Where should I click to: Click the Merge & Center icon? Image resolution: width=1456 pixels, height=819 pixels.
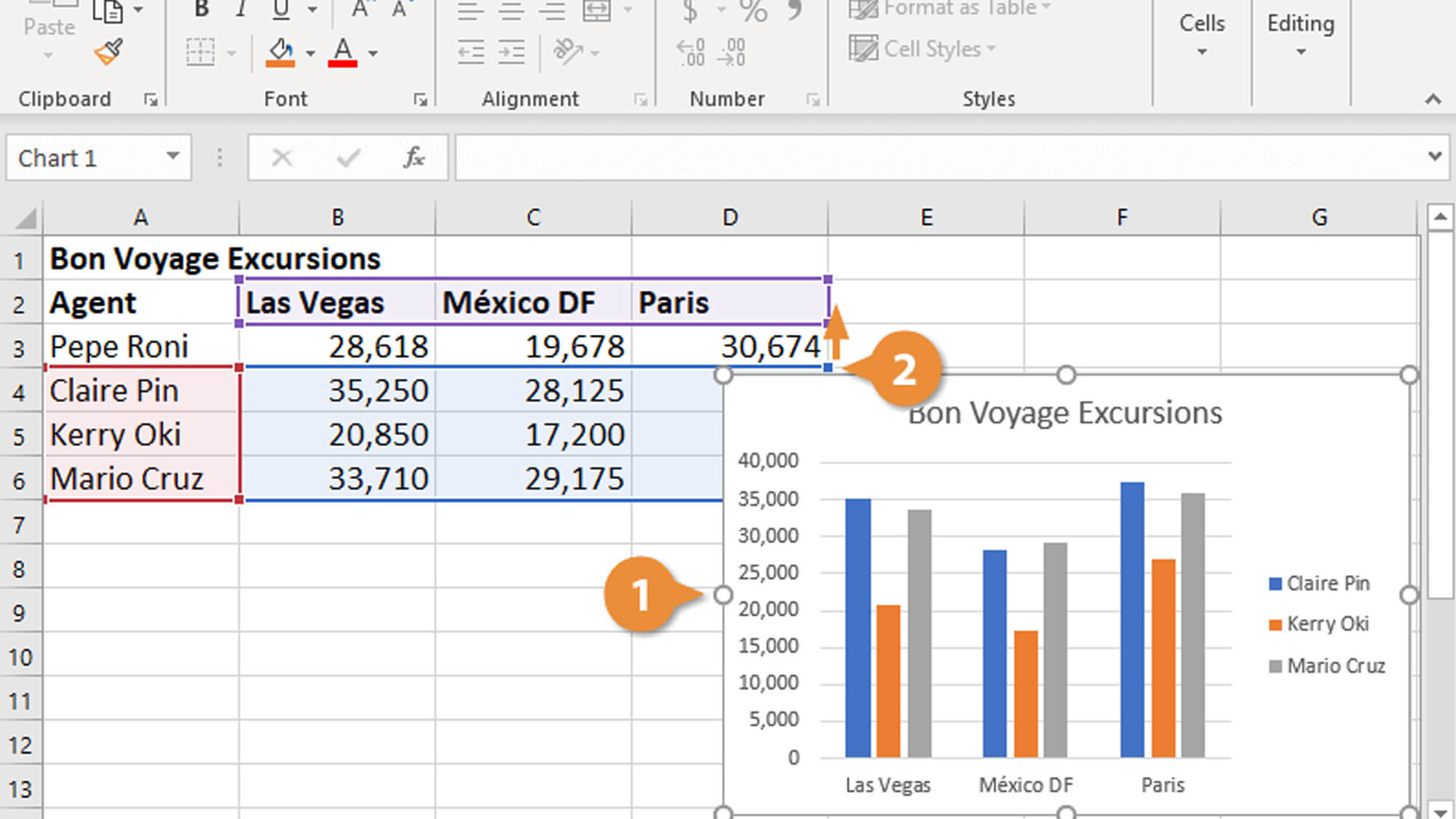coord(597,10)
